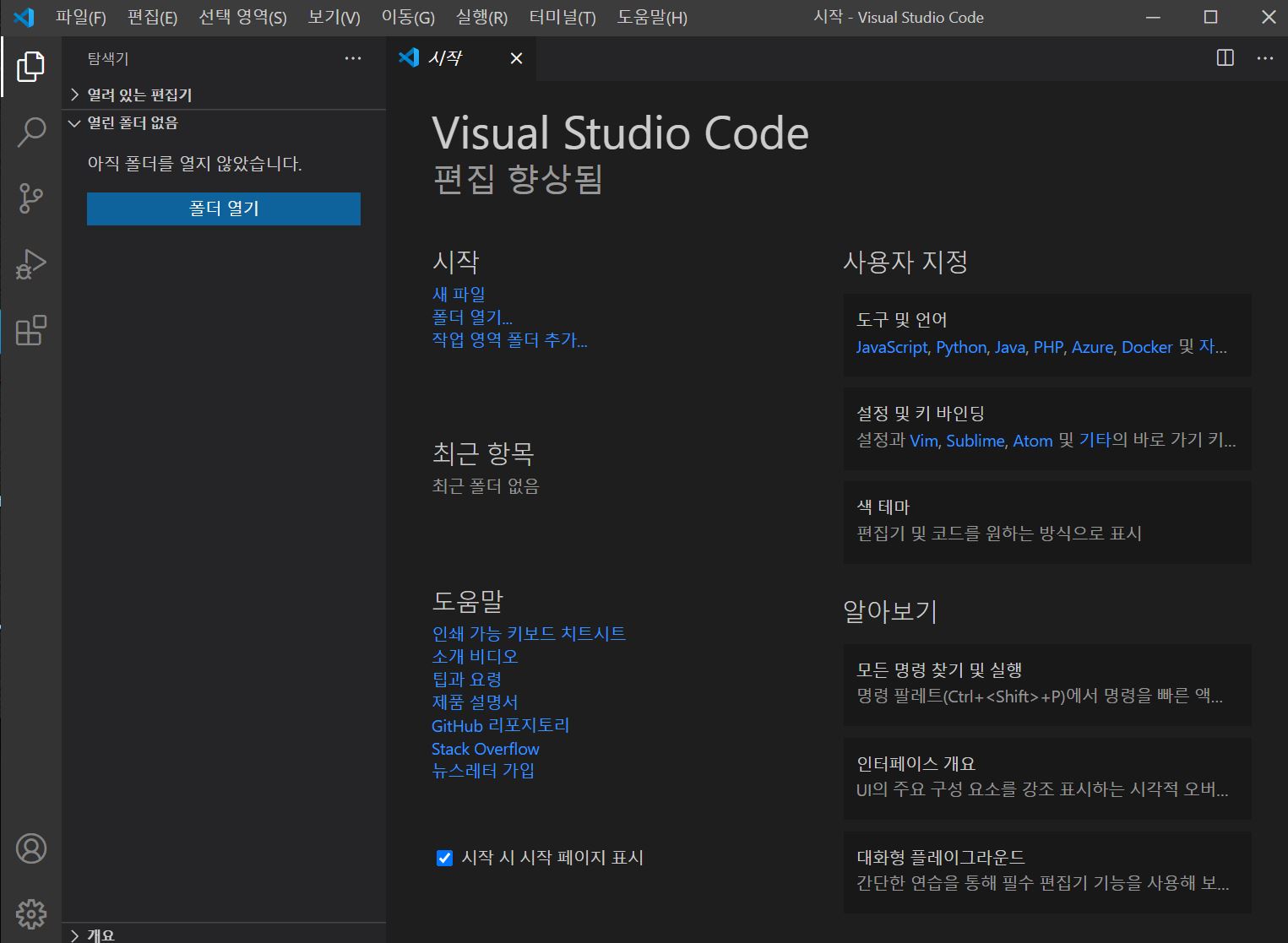Open the 제품 설명서 link
Screen dimensions: 1288x943
475,702
